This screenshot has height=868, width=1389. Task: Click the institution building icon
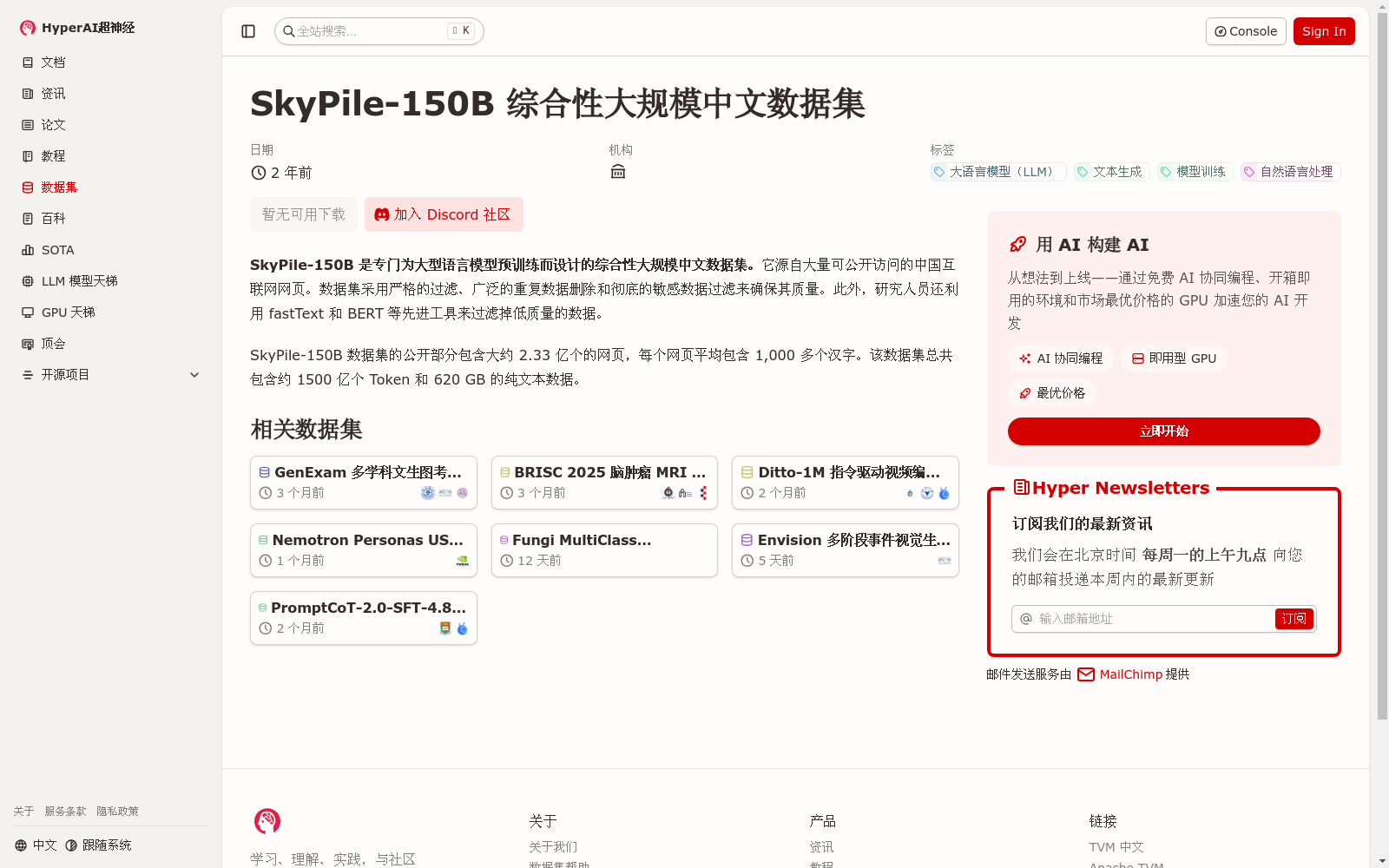tap(618, 172)
